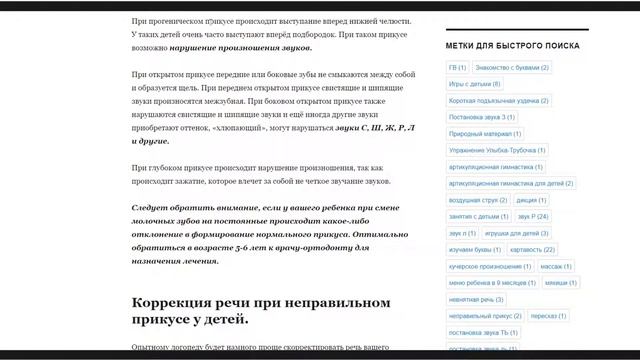Open tag "игрушка для детей (3)"
This screenshot has height=360, width=640.
[x=516, y=233]
